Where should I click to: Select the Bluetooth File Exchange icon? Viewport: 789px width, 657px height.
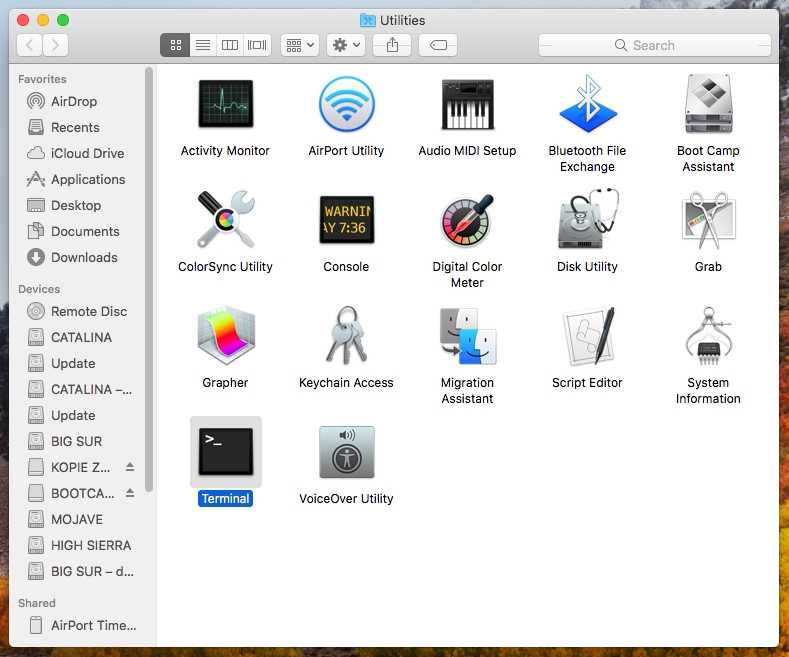(x=587, y=104)
